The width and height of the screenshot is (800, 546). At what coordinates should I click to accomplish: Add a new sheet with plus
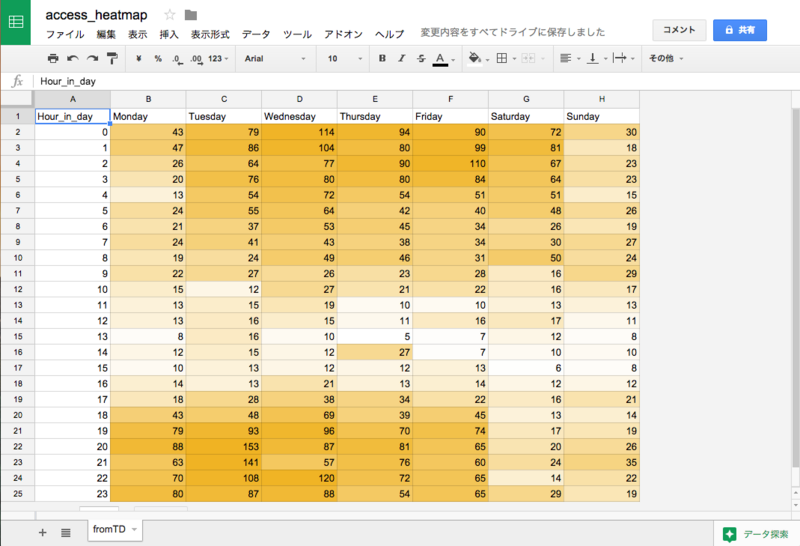43,533
